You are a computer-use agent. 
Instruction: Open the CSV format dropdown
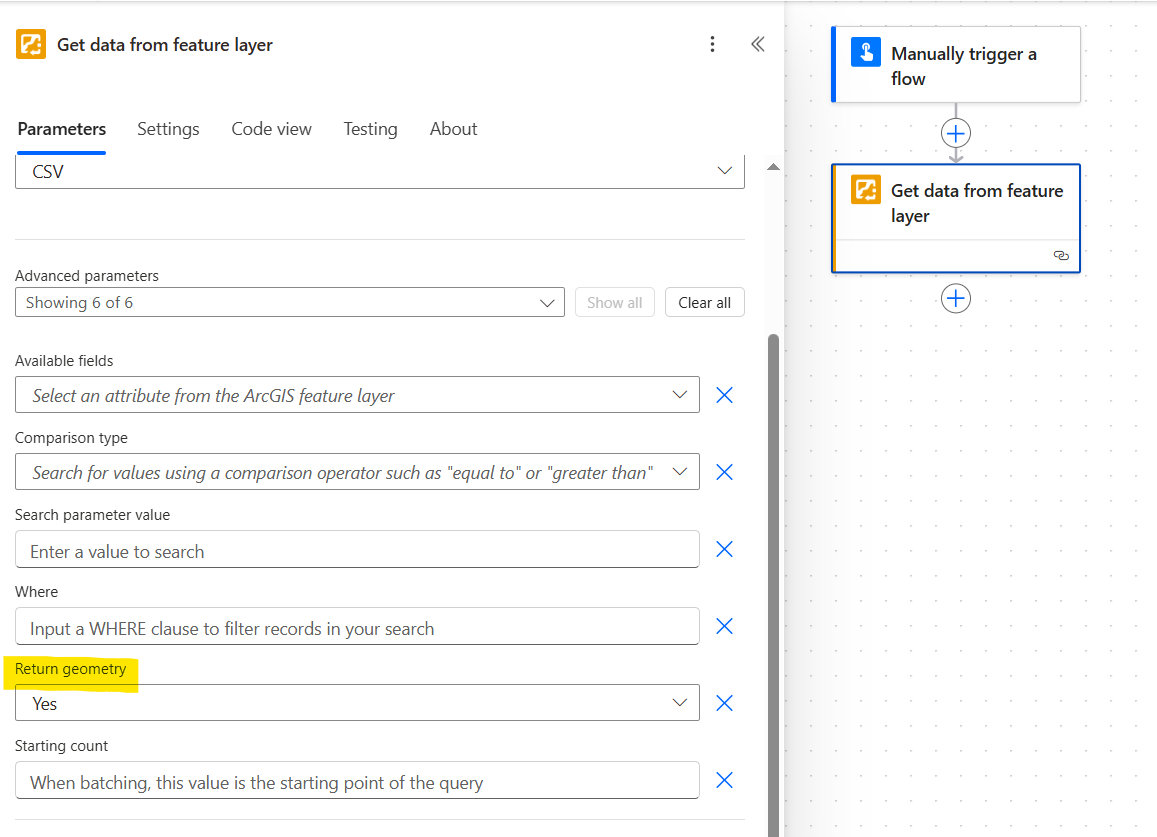[x=723, y=171]
